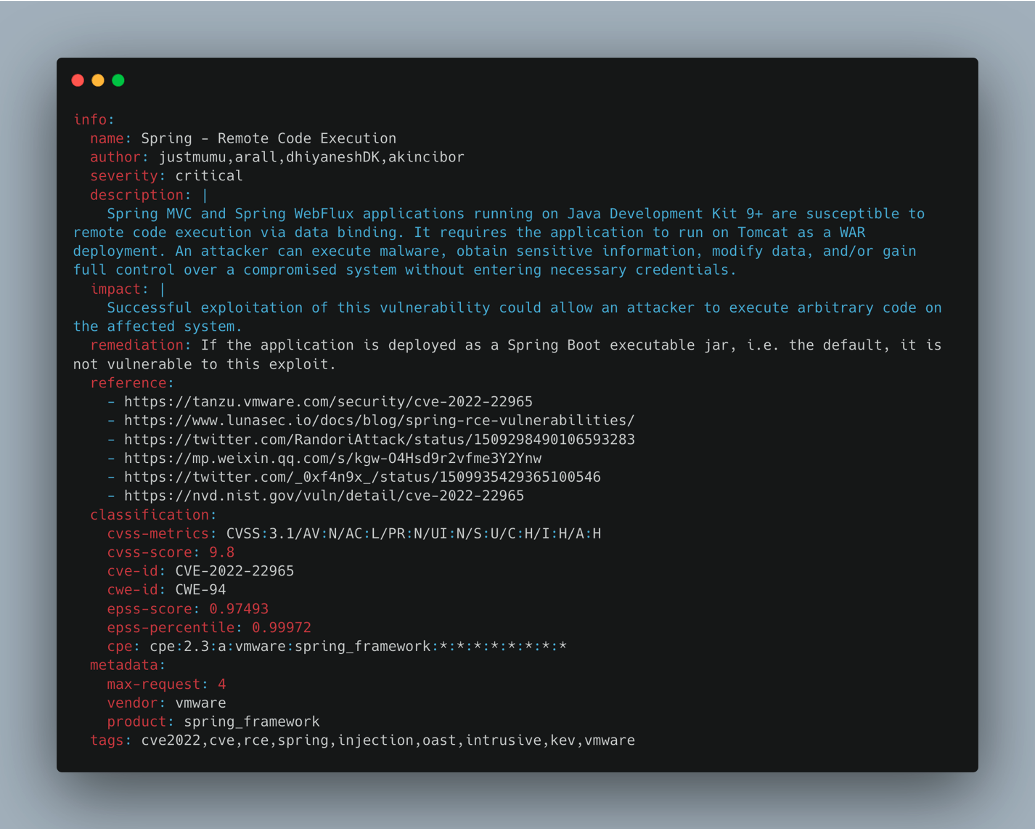1036x832 pixels.
Task: Click the yellow minimize traffic-light icon
Action: click(97, 80)
